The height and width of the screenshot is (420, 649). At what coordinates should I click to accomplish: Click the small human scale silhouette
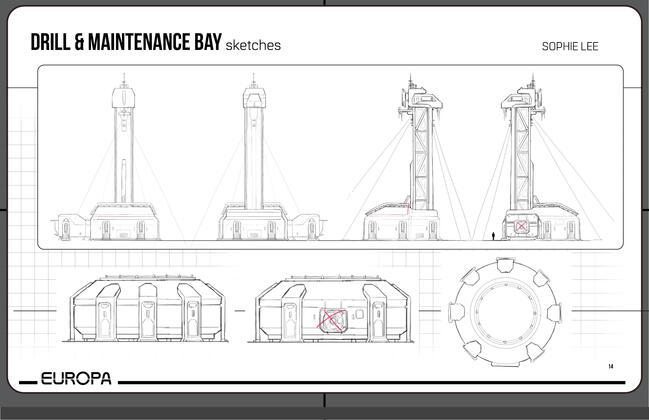coord(492,236)
